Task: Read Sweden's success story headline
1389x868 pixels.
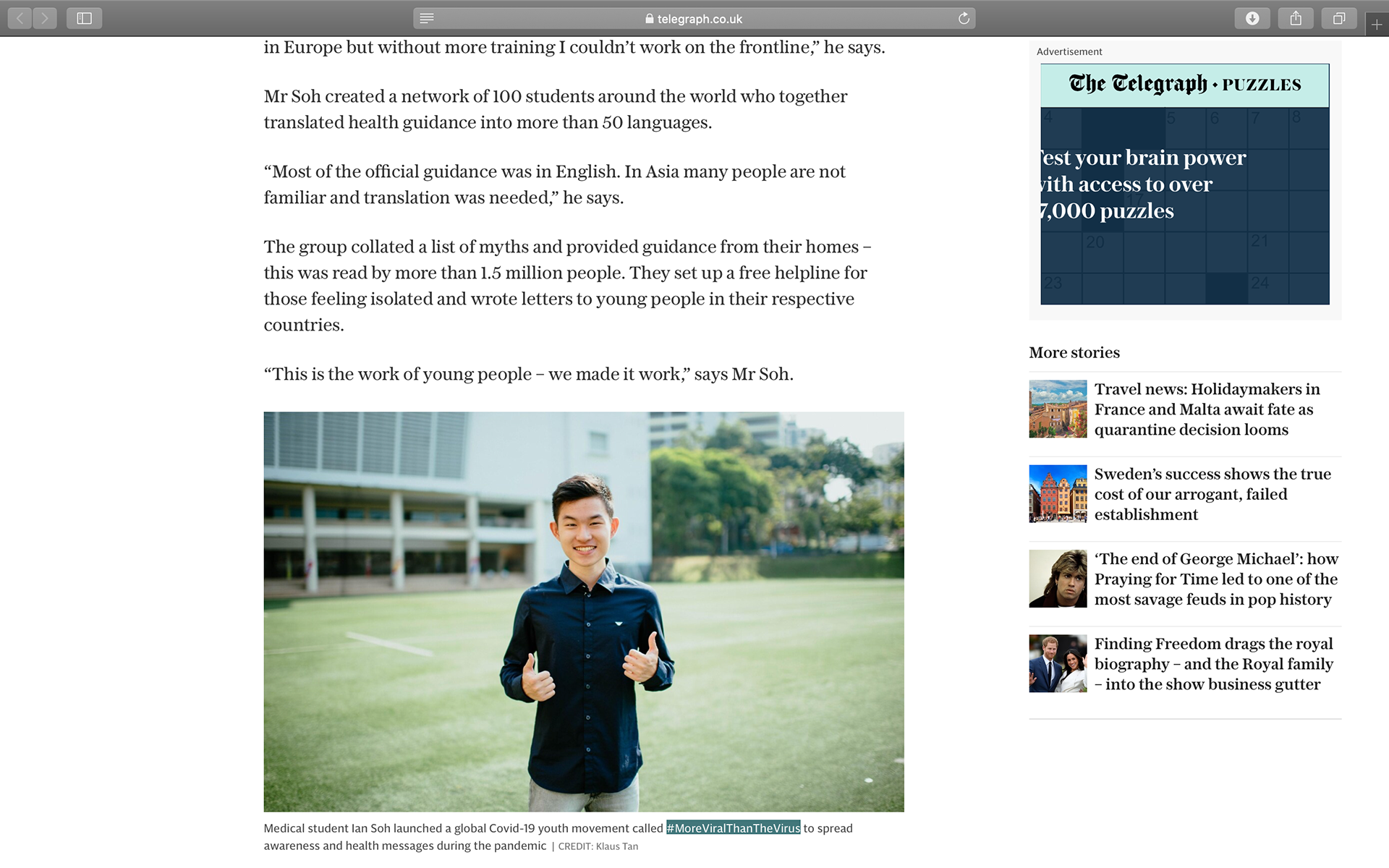Action: pos(1212,494)
